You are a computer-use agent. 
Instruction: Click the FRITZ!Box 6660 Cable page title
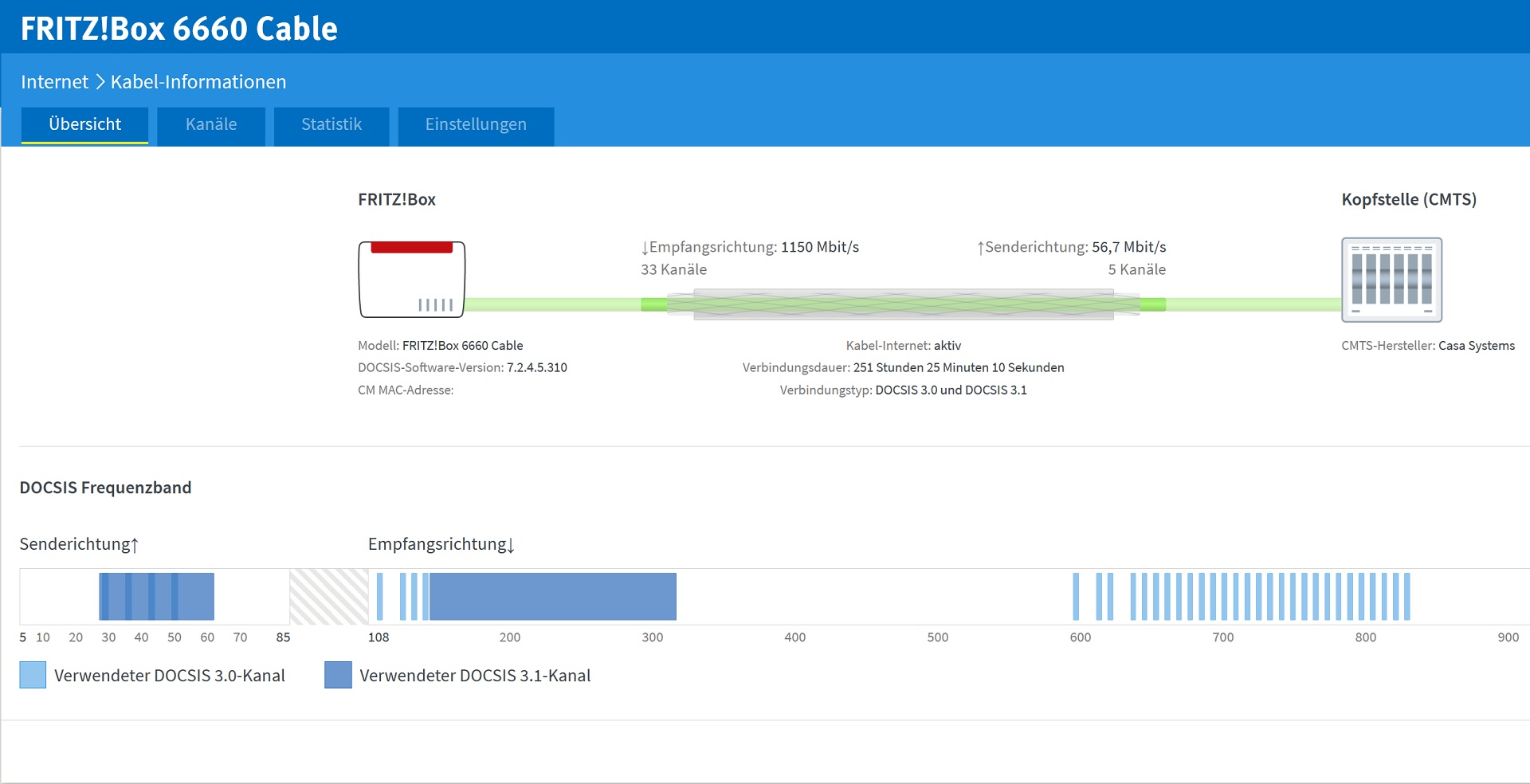click(x=179, y=29)
